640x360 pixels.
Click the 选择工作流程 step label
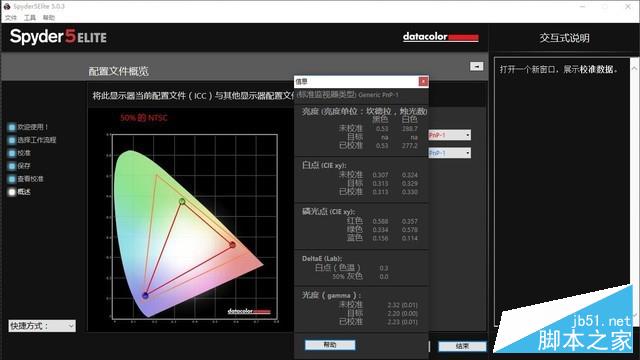pyautogui.click(x=37, y=140)
